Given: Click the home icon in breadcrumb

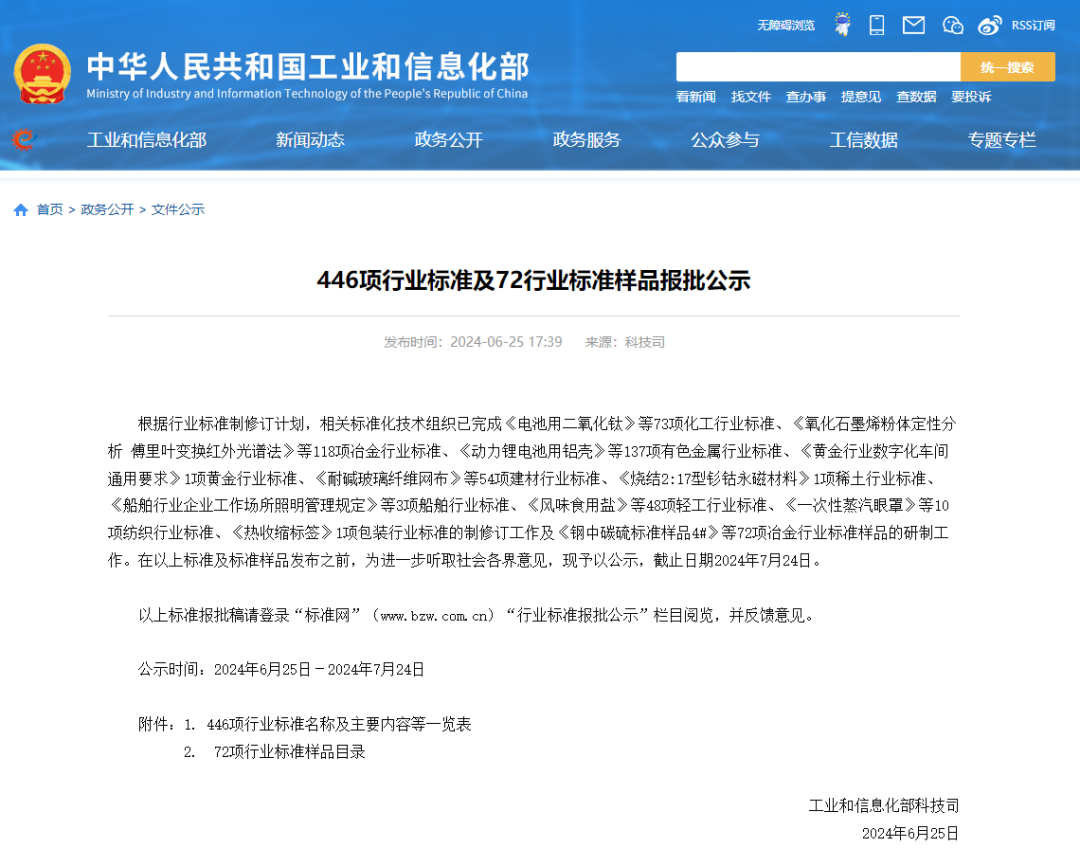Looking at the screenshot, I should 21,209.
